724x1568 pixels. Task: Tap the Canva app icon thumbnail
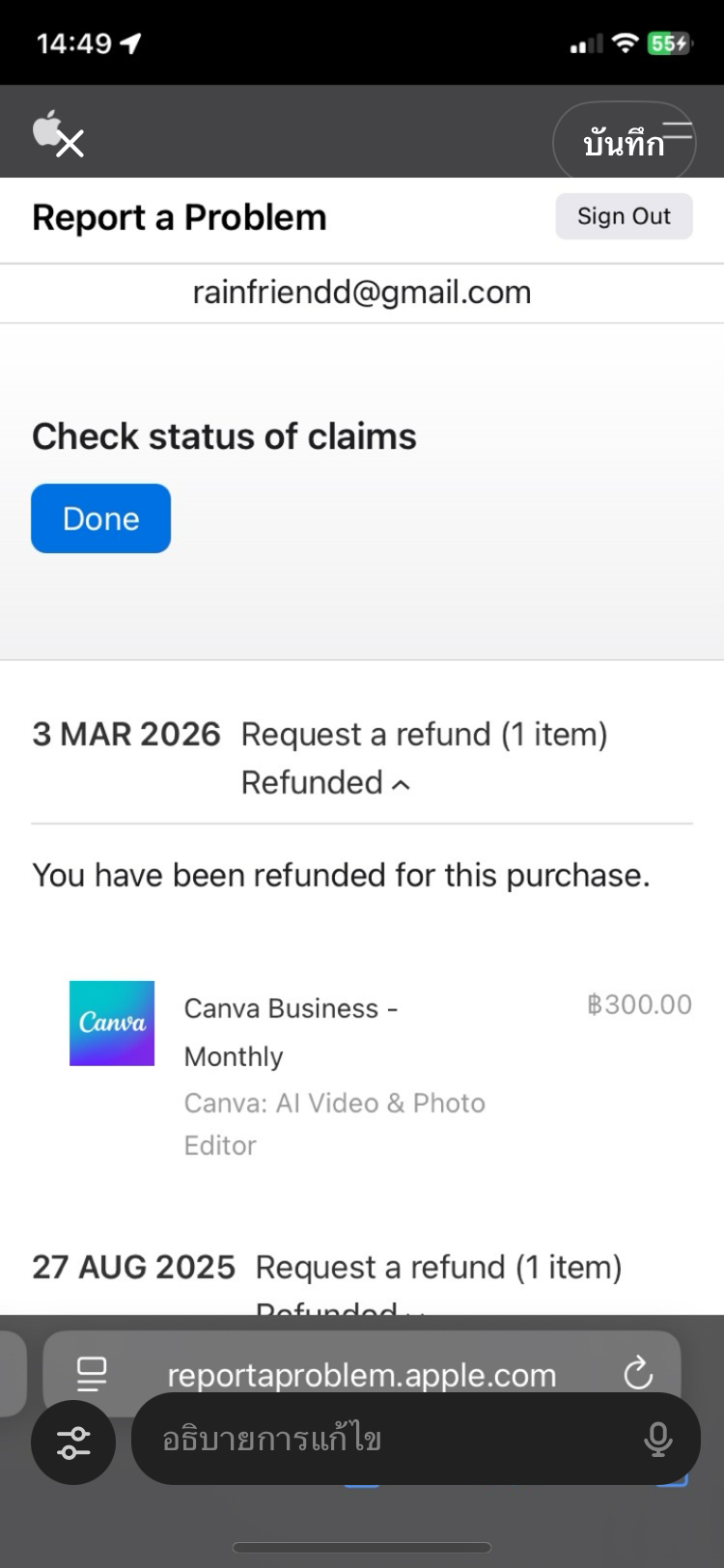tap(112, 1023)
